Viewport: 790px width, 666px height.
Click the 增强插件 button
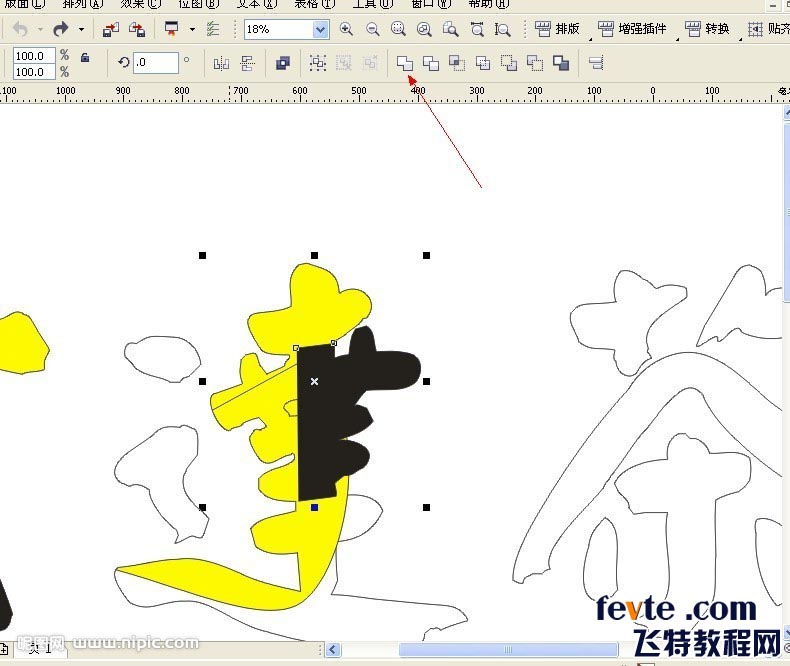point(632,29)
